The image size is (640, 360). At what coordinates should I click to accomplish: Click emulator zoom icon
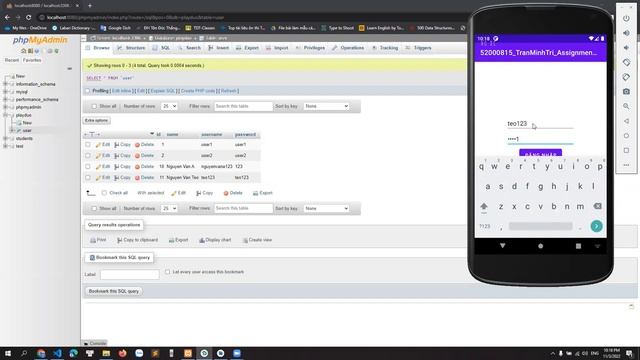[626, 106]
